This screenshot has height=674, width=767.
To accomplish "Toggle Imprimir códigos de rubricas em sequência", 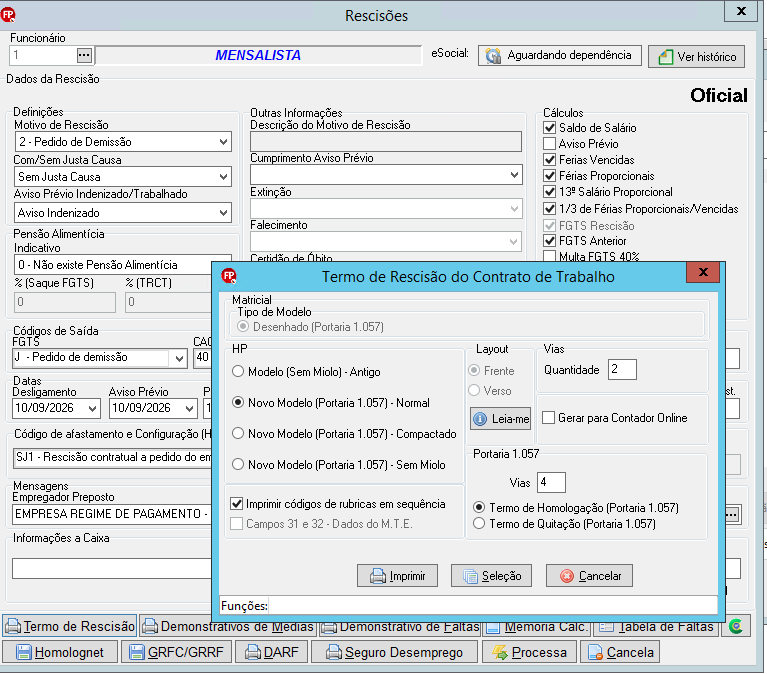I will pos(237,504).
